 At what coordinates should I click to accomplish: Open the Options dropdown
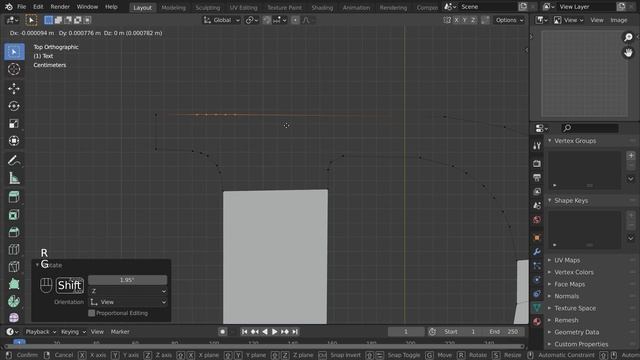509,20
